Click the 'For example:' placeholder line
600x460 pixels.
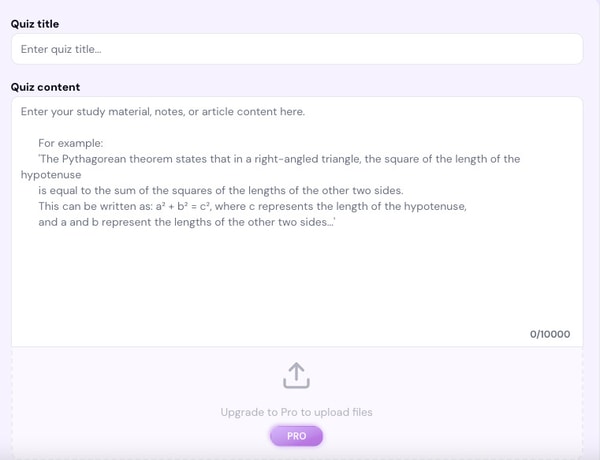click(72, 143)
